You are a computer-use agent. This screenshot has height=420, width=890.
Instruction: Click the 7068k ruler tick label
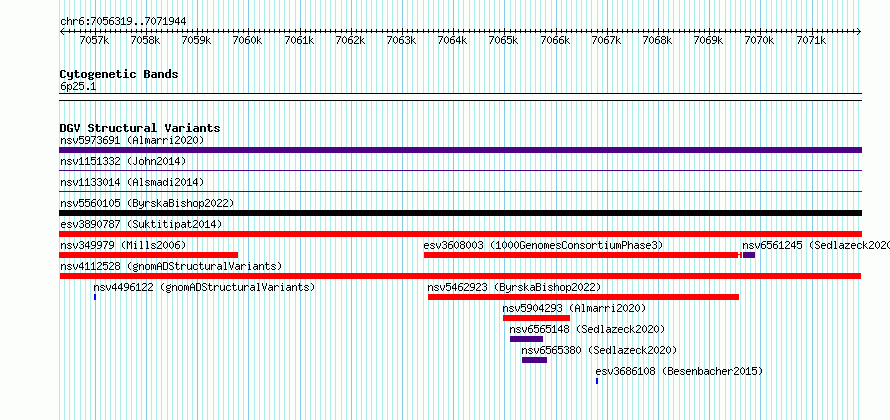(657, 40)
